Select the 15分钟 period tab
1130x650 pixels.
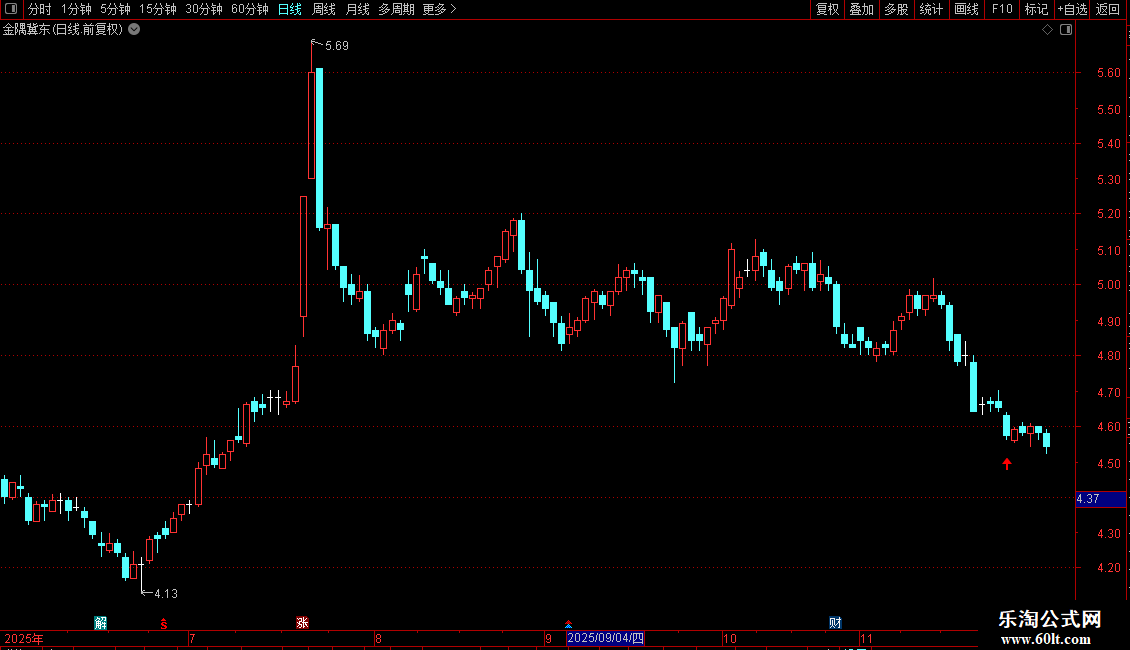(x=158, y=9)
